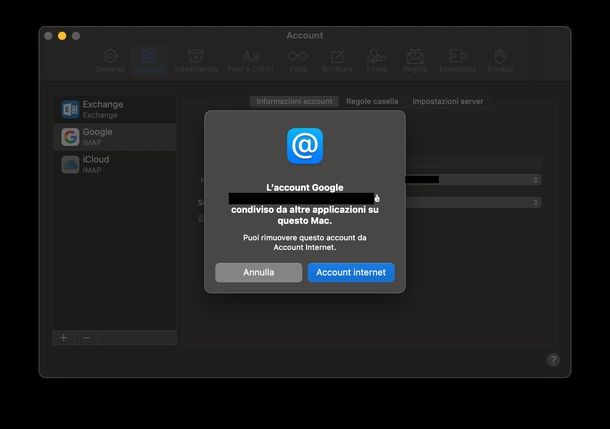Screen dimensions: 610x429
Task: Open help with question mark button
Action: coord(553,360)
